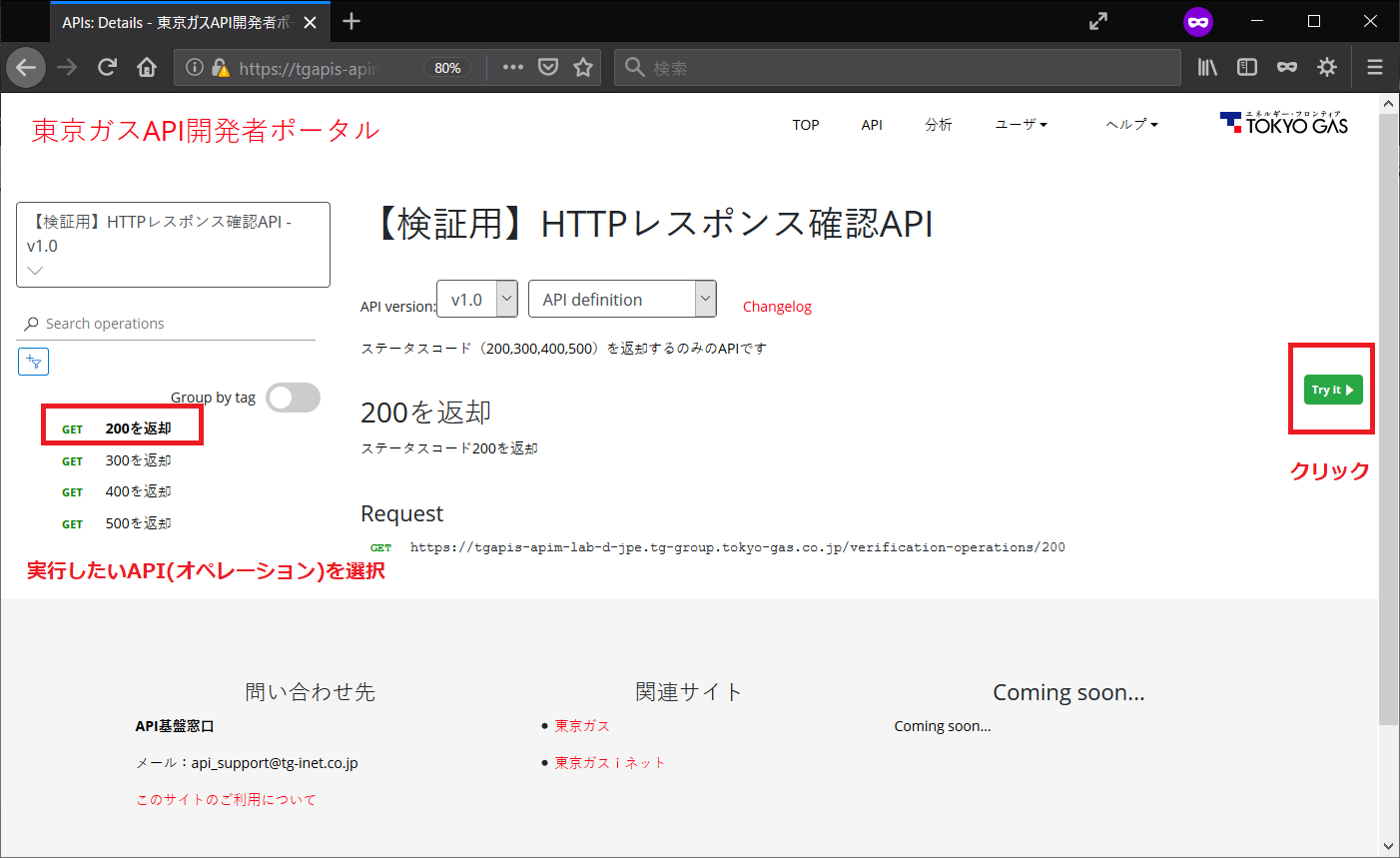This screenshot has height=858, width=1400.
Task: Click the search magnifier in search bar
Action: click(634, 68)
